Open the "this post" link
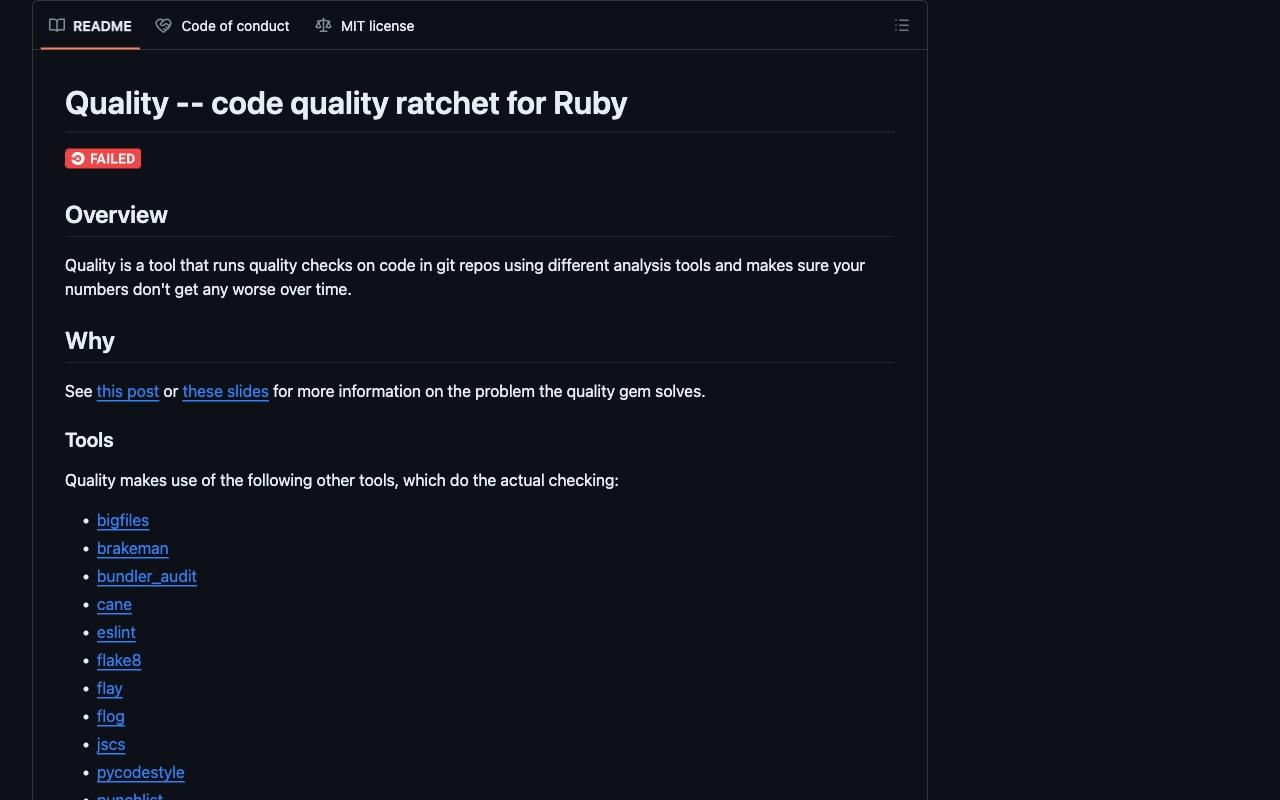Viewport: 1280px width, 800px height. coord(128,391)
